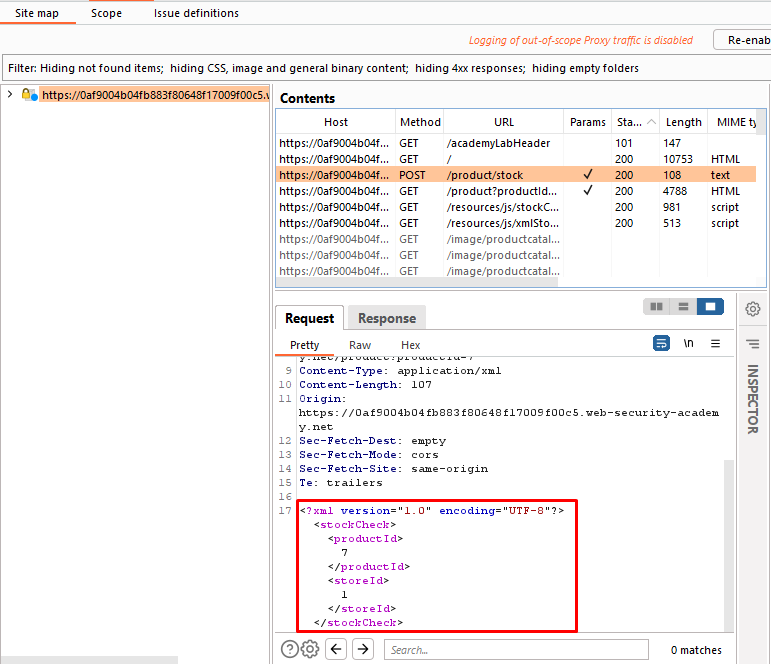Toggle word wrap icon in request editor
Screen dimensions: 771x664
(x=661, y=343)
